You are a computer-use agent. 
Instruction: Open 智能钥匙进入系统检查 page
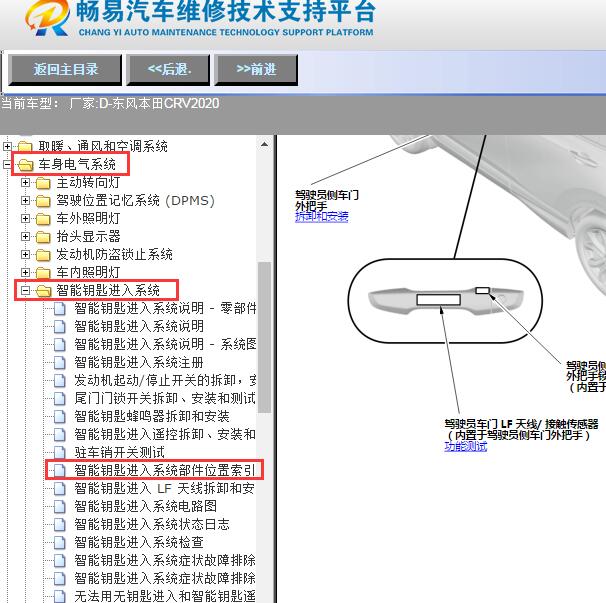click(x=139, y=542)
